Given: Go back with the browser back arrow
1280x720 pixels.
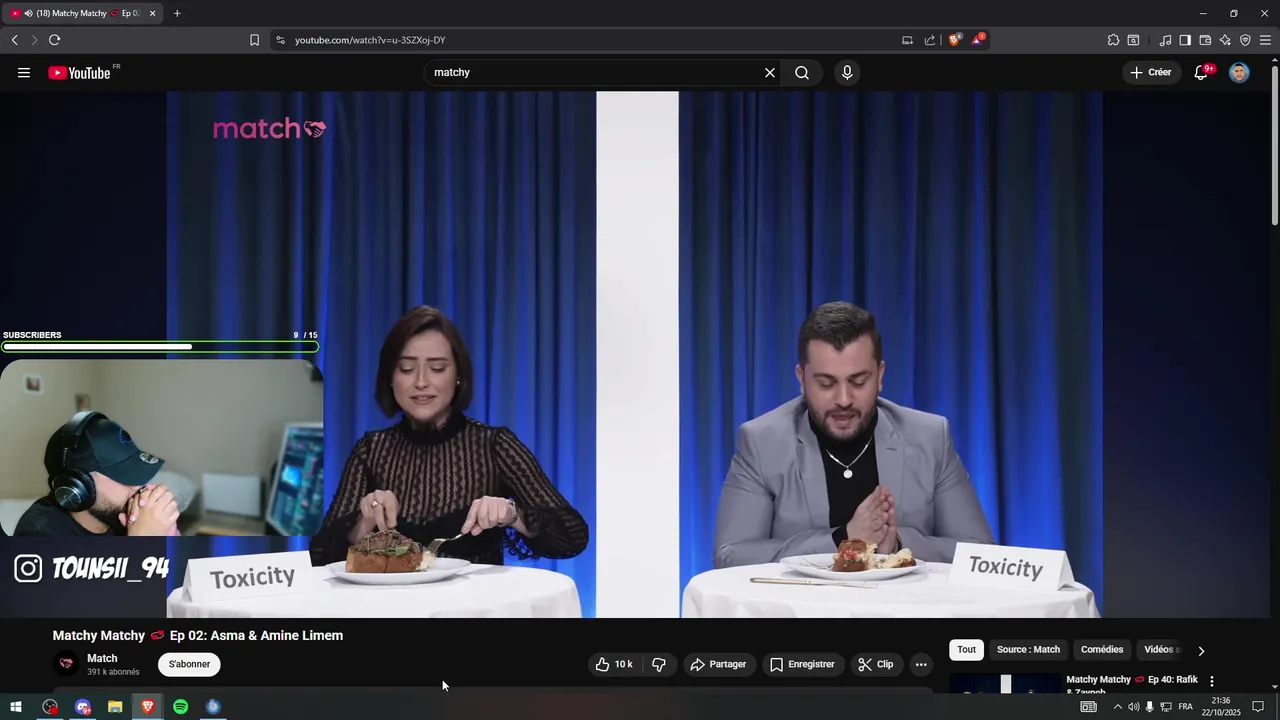Looking at the screenshot, I should coord(14,40).
